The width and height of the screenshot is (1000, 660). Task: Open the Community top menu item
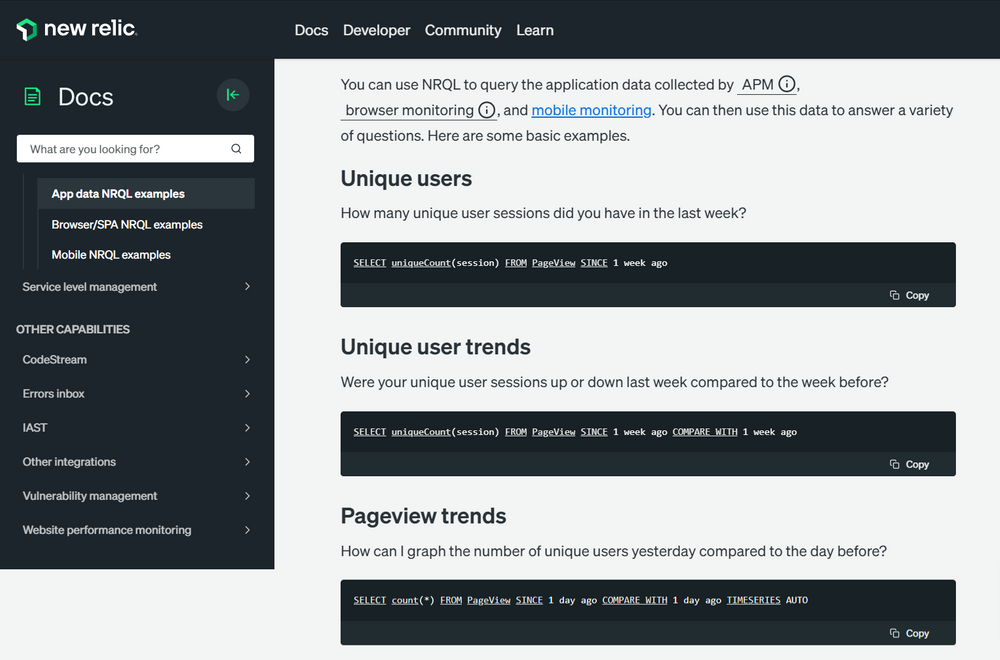coord(463,30)
